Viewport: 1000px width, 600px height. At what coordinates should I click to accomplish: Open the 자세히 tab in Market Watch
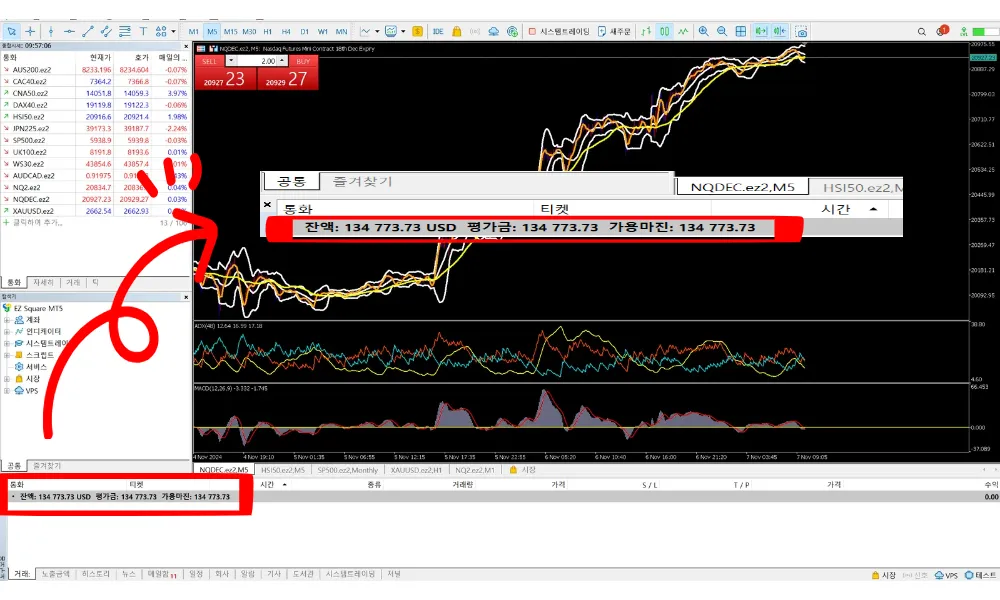pos(43,282)
